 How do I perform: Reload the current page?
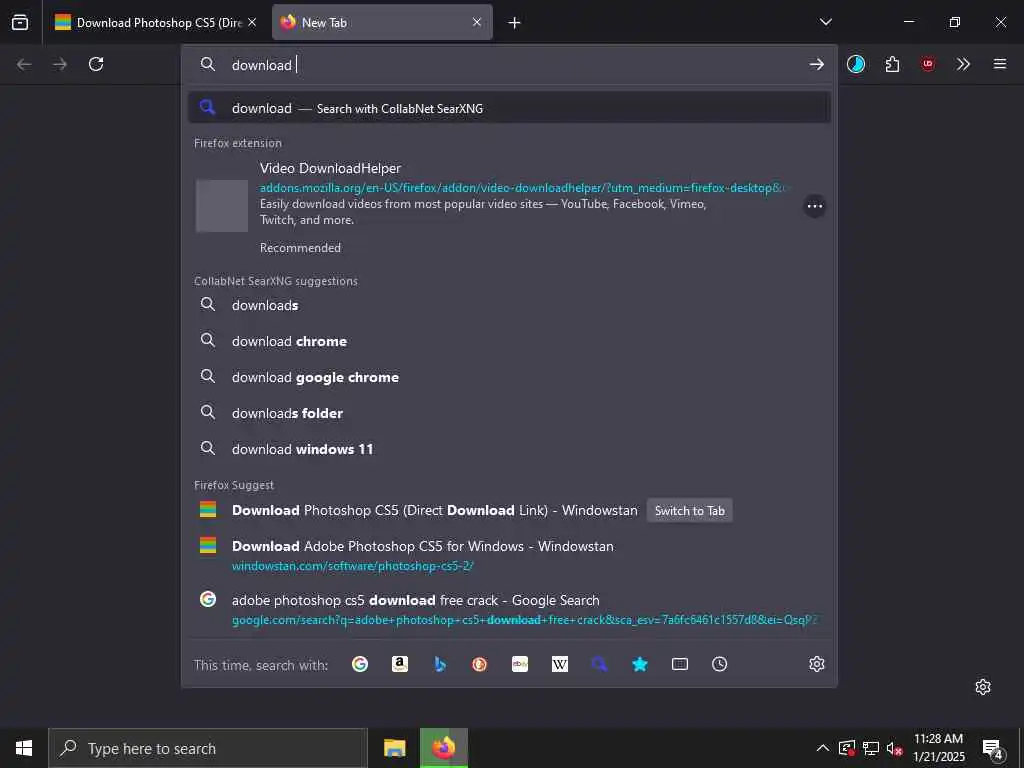point(96,64)
